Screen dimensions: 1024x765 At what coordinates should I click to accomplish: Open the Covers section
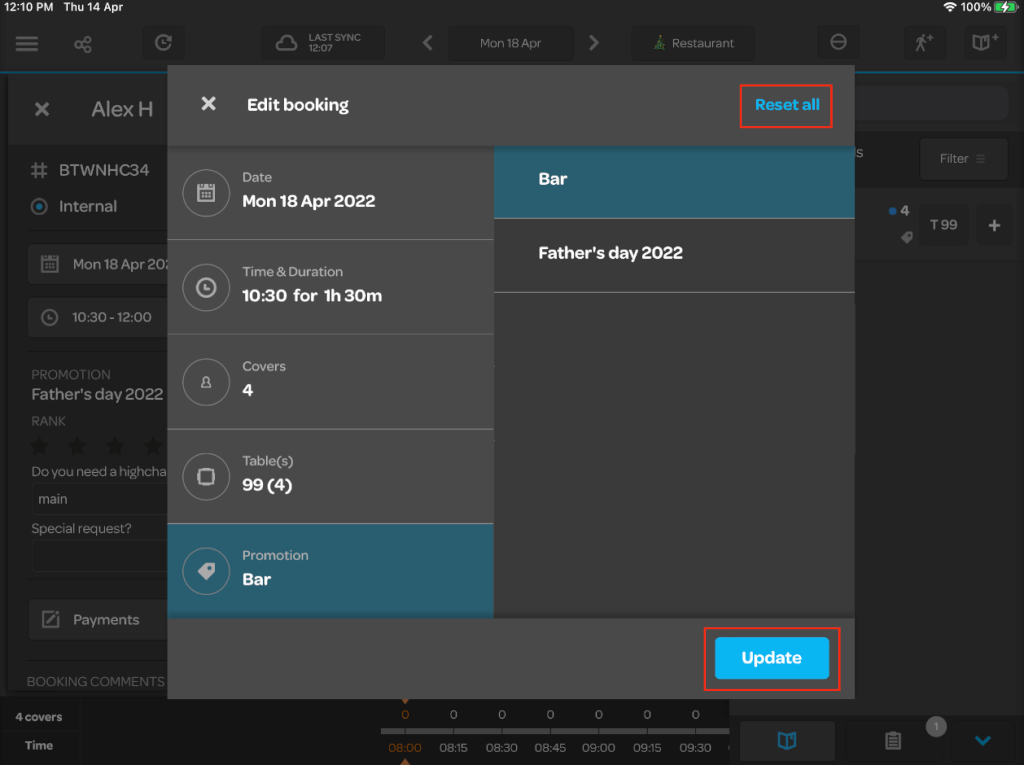[x=330, y=382]
